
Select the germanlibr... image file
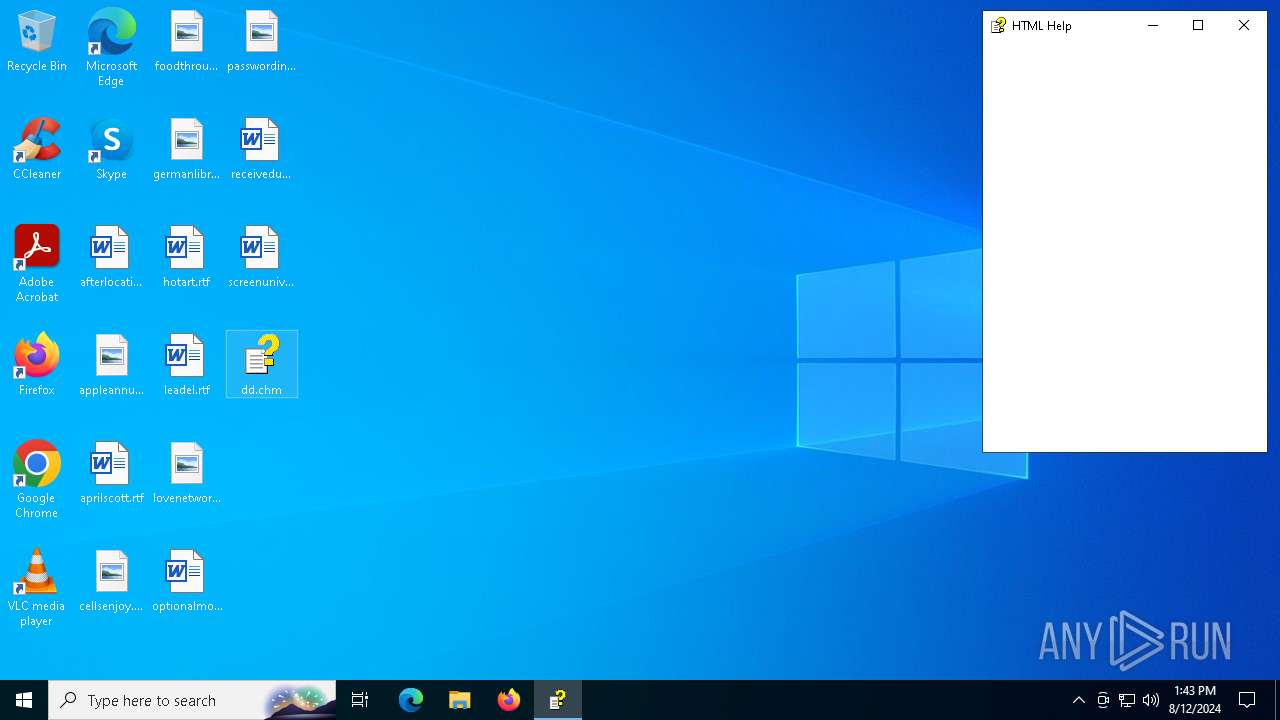[186, 150]
